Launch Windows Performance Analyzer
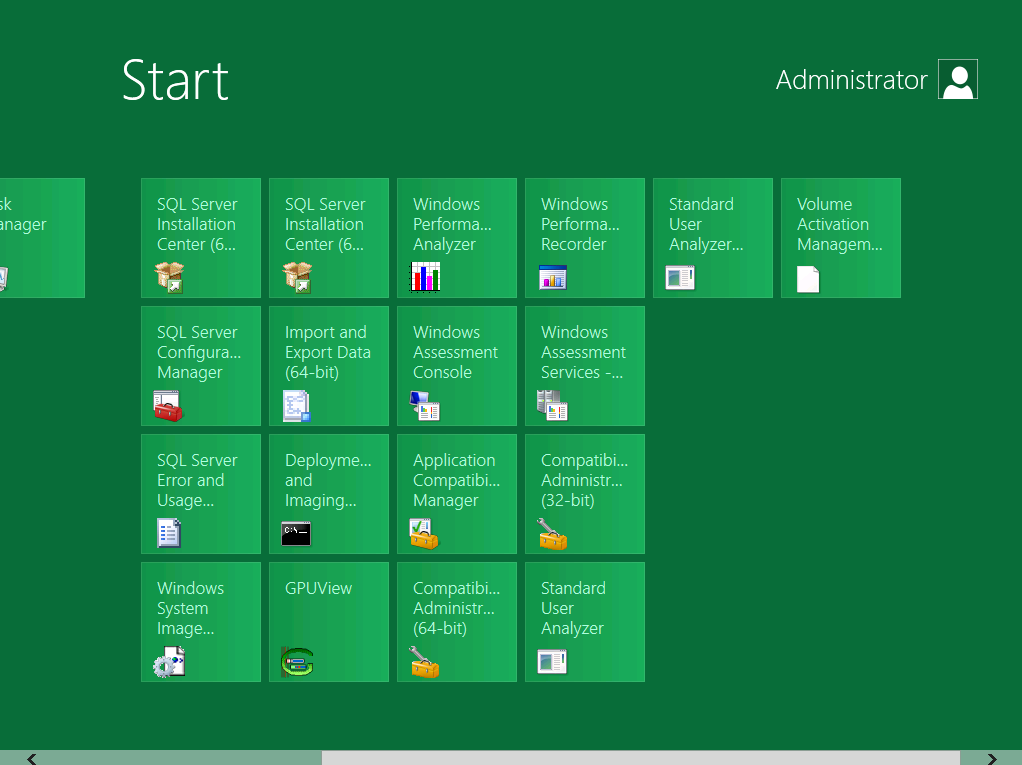 456,238
